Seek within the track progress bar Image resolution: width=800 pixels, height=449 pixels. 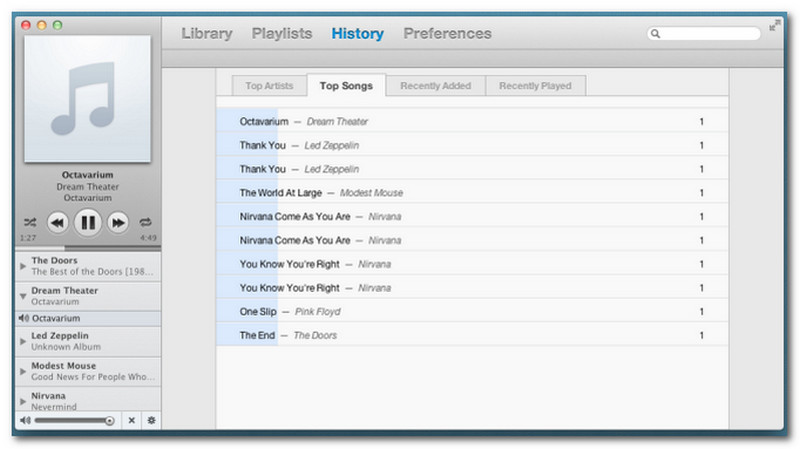(88, 247)
